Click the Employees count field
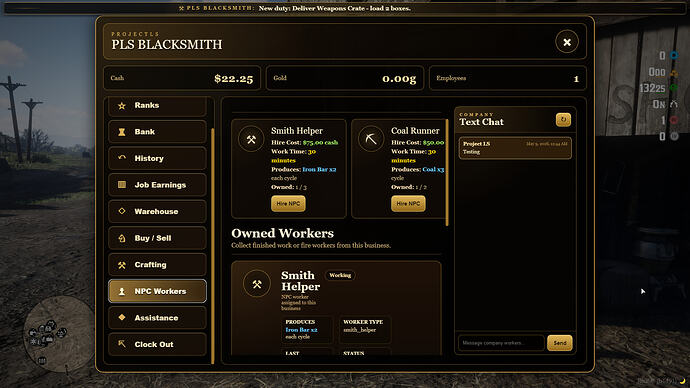The width and height of the screenshot is (690, 388). click(508, 78)
